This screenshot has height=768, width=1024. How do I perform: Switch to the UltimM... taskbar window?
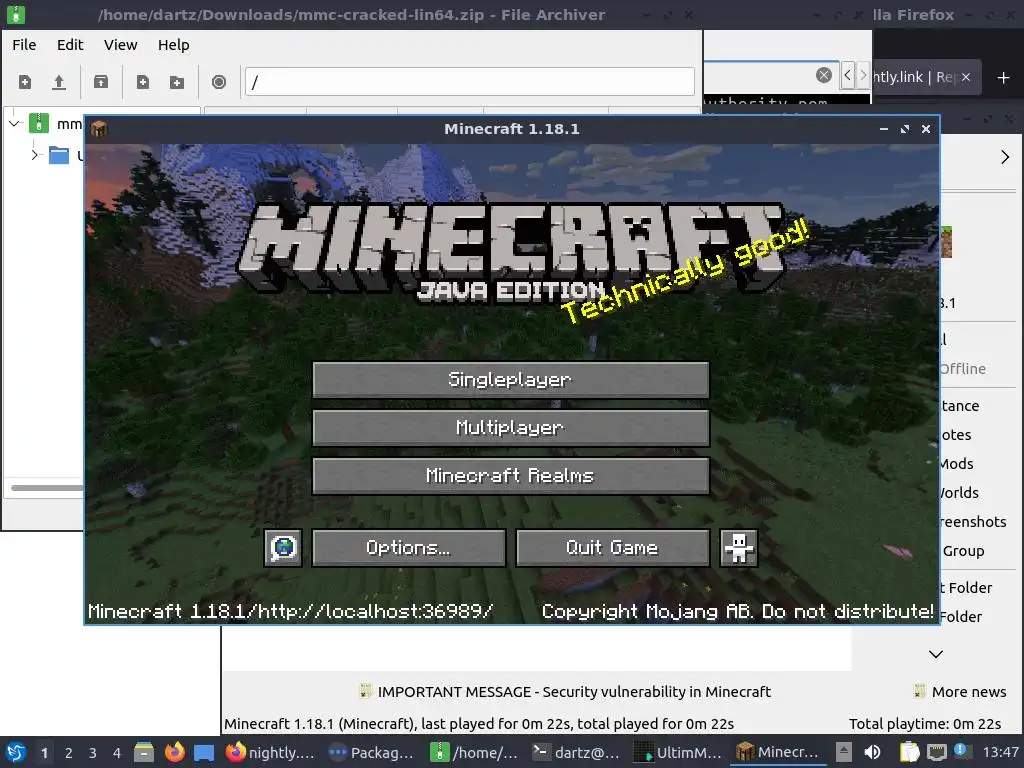coord(678,752)
